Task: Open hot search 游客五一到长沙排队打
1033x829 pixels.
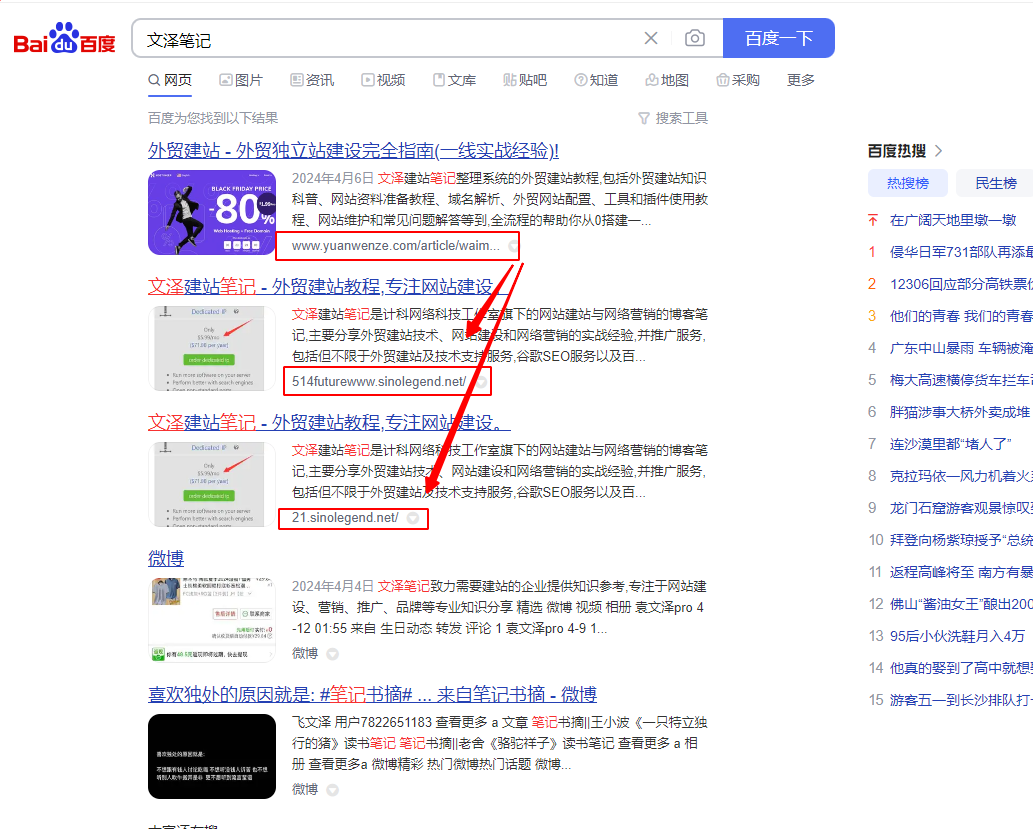Action: coord(961,700)
